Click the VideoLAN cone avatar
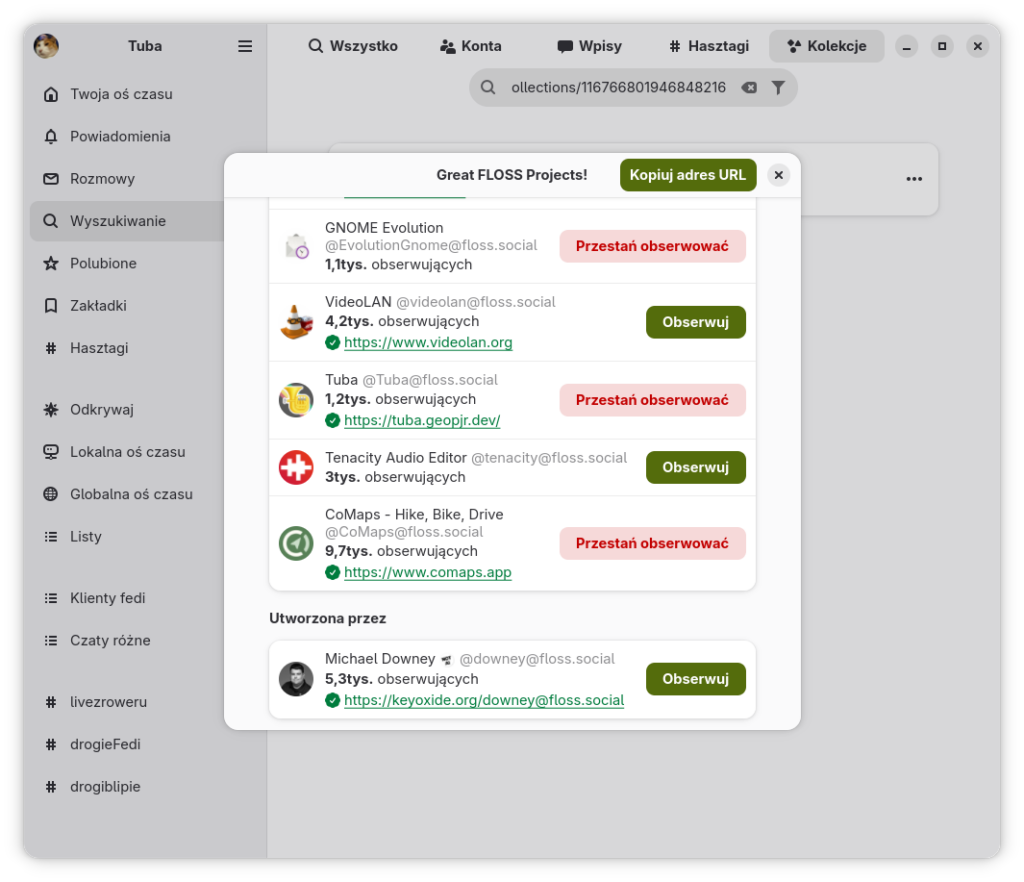Screen dimensions: 1024x882 point(296,322)
